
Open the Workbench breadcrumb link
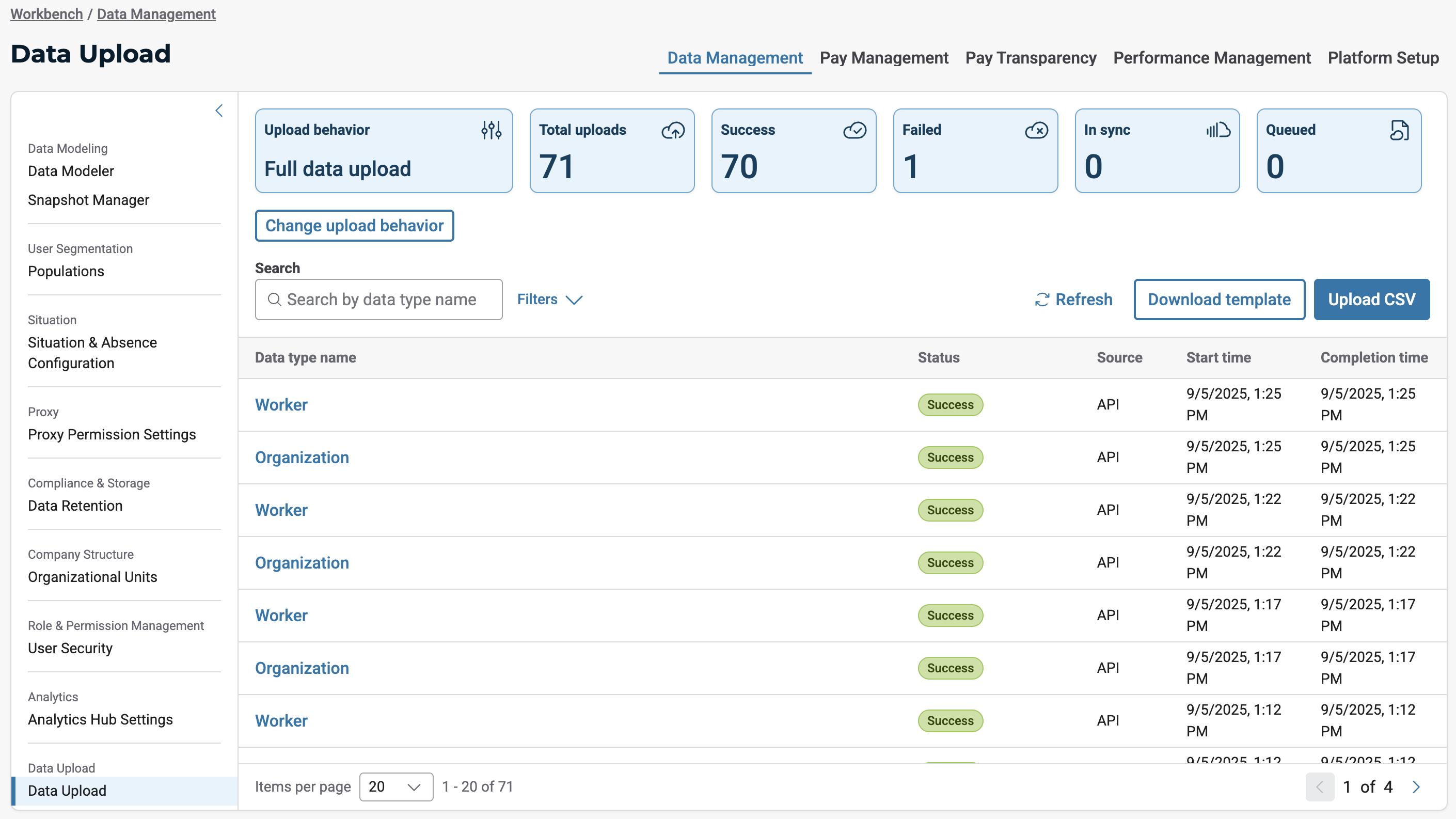pos(46,14)
